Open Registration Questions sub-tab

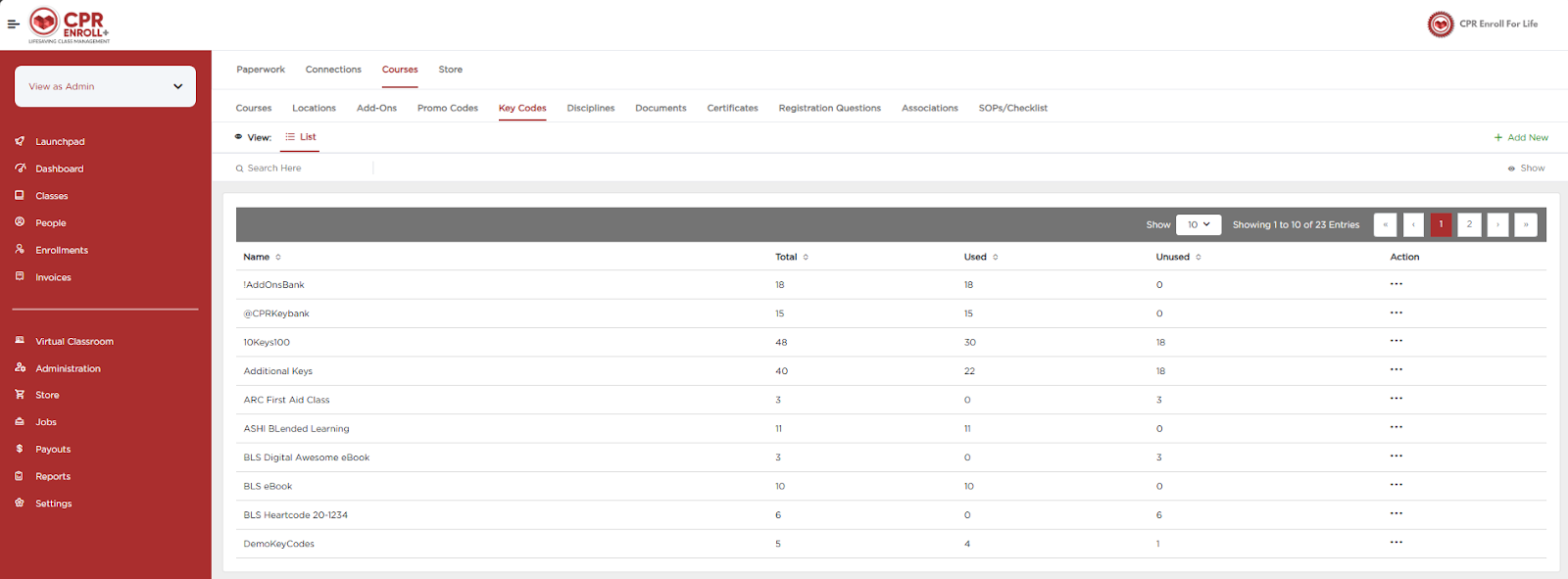pyautogui.click(x=829, y=108)
